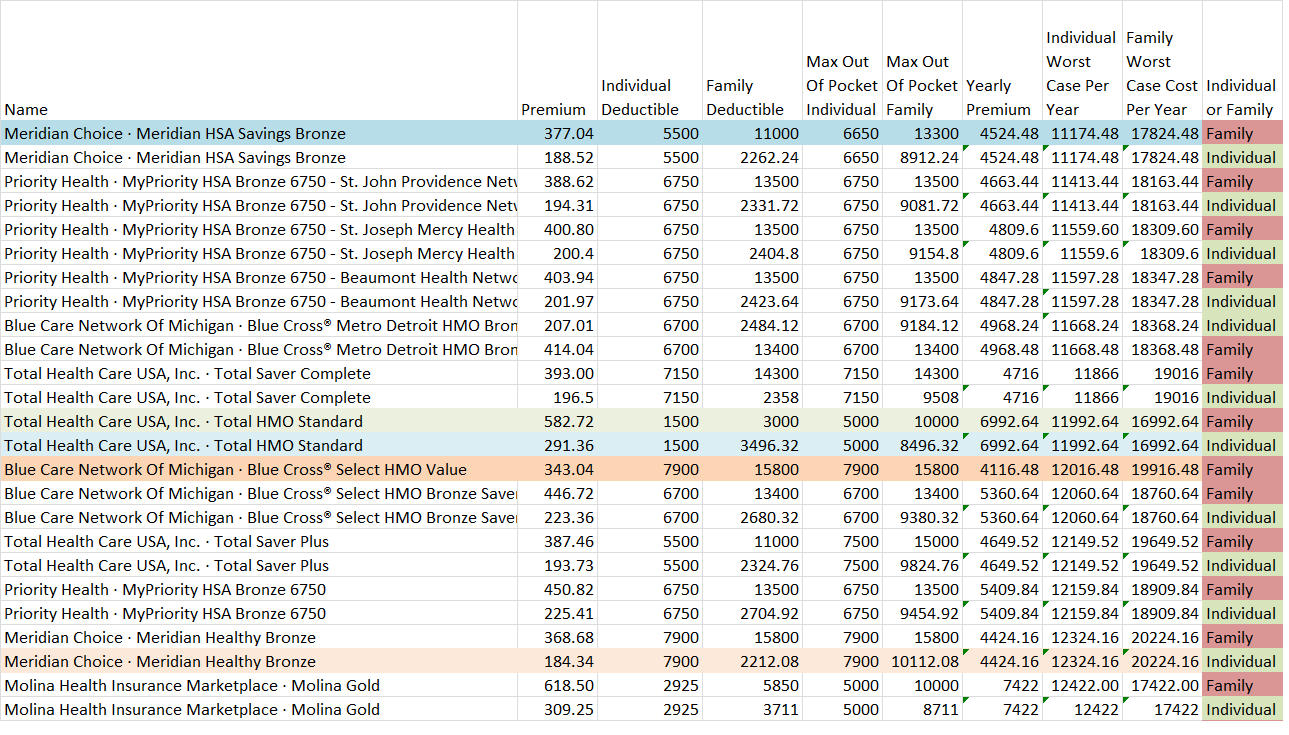The height and width of the screenshot is (735, 1289).
Task: Select the Molina Gold name in the 618.50 row
Action: point(259,685)
